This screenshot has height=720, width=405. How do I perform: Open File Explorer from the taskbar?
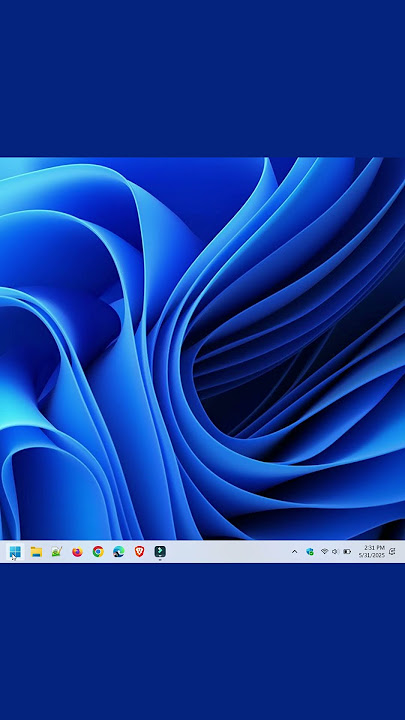click(x=36, y=551)
